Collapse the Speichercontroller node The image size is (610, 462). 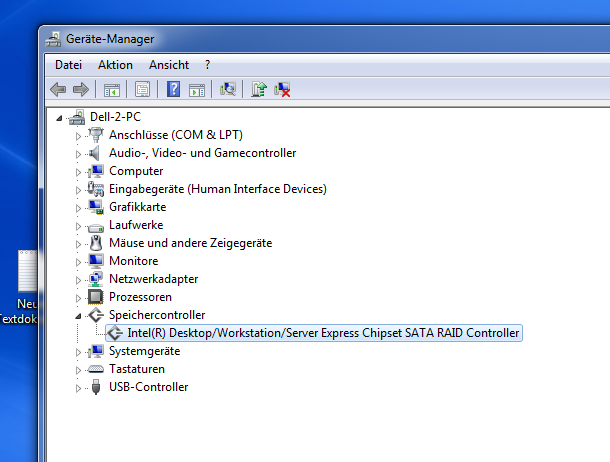[x=78, y=316]
